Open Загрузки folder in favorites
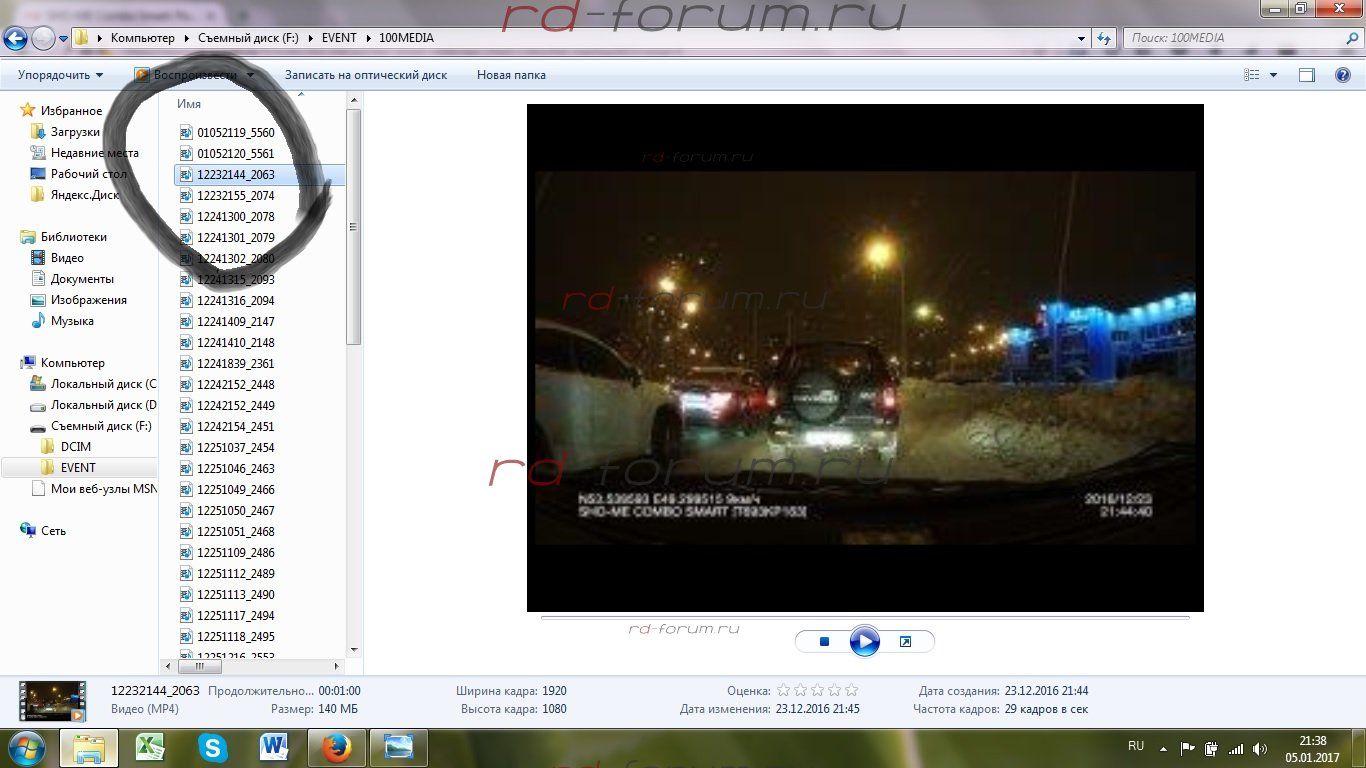This screenshot has width=1366, height=768. click(x=75, y=132)
